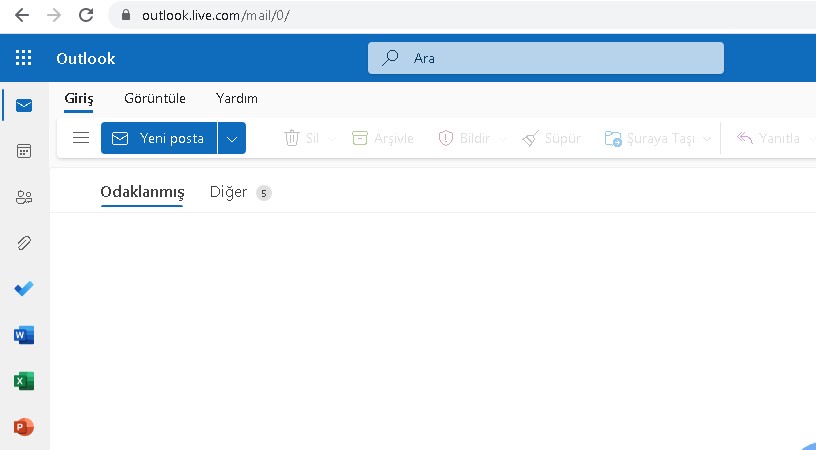Image resolution: width=816 pixels, height=450 pixels.
Task: Launch PowerPoint from the sidebar
Action: tap(24, 427)
